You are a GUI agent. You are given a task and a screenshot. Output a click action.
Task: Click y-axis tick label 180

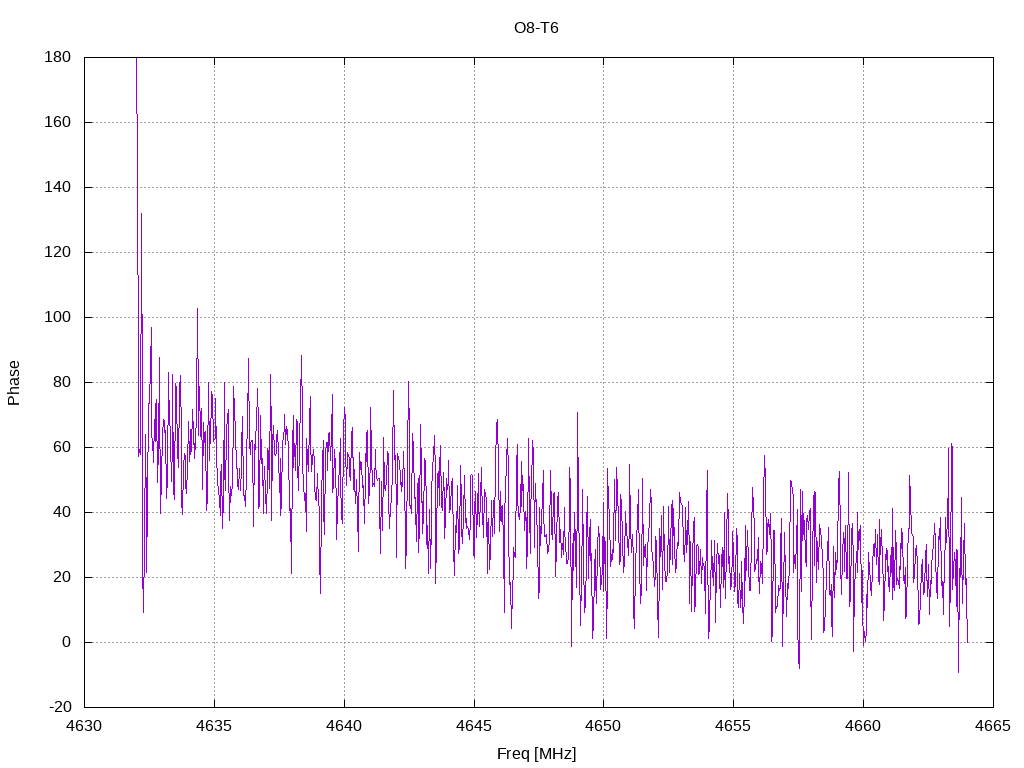pos(57,57)
